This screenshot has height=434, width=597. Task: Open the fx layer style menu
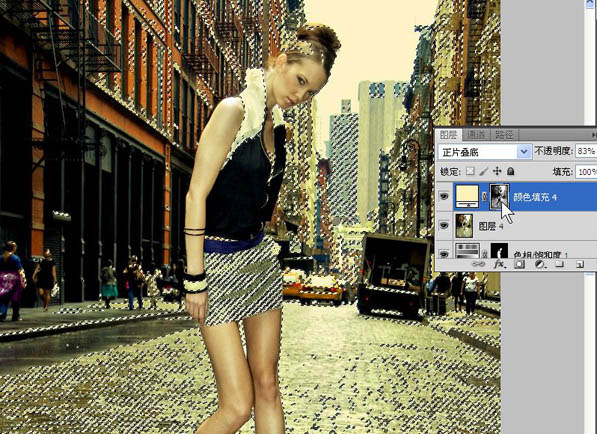click(x=499, y=264)
